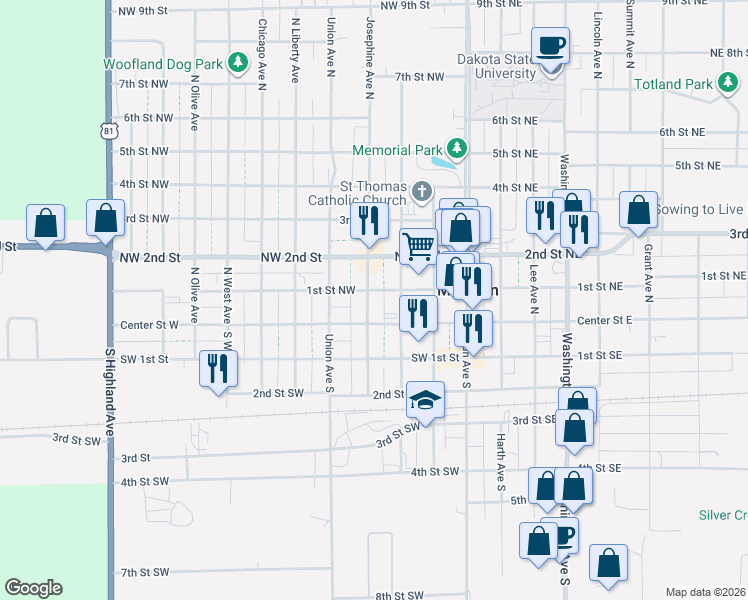748x600 pixels.
Task: Open the Google logo link
Action: [x=34, y=588]
